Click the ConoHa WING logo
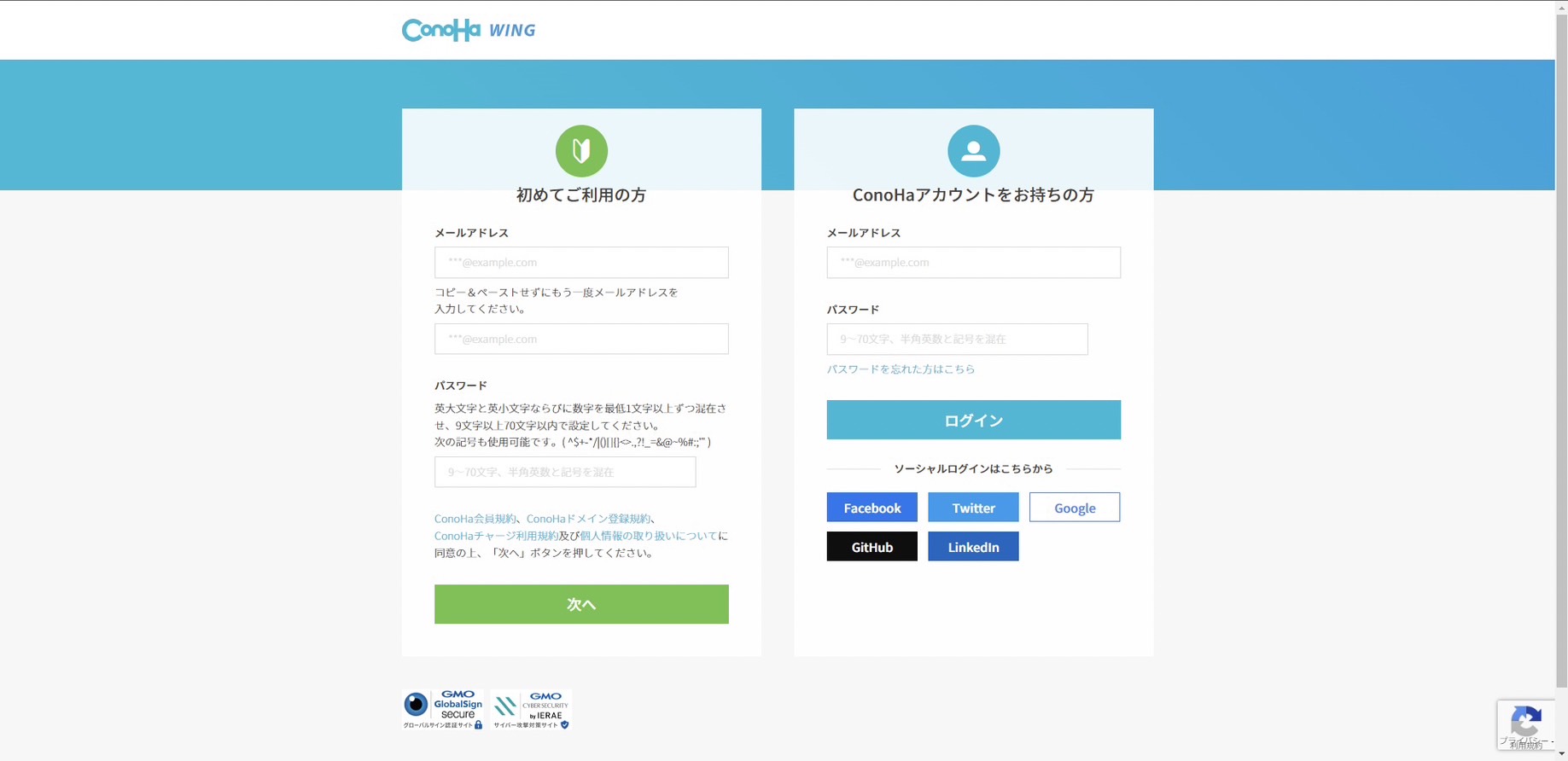This screenshot has width=1568, height=761. (469, 30)
